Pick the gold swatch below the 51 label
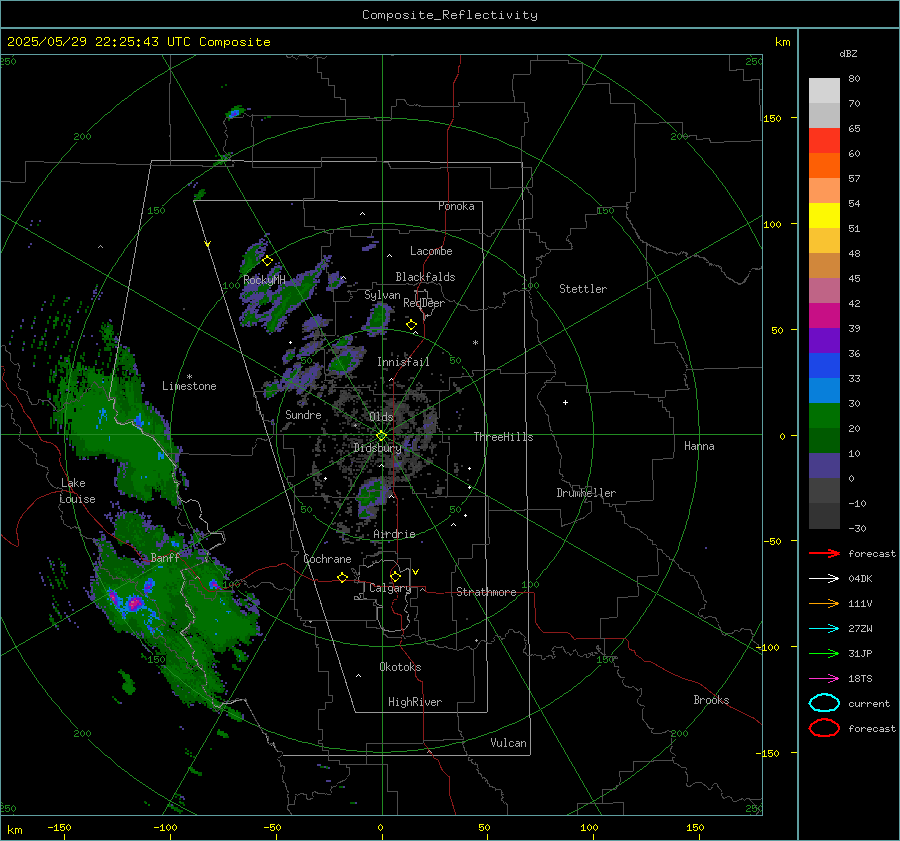The height and width of the screenshot is (841, 900). [824, 241]
